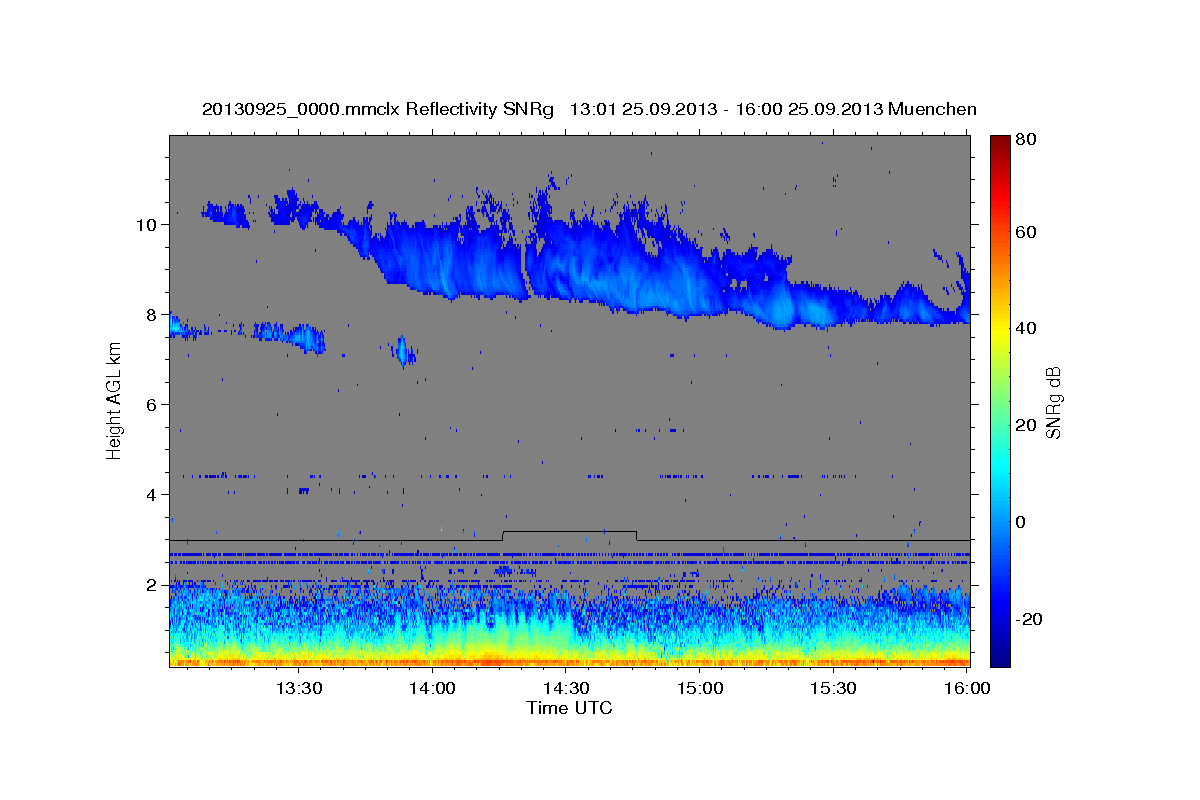Click the 10 km height tick label
The height and width of the screenshot is (800, 1200).
click(147, 224)
